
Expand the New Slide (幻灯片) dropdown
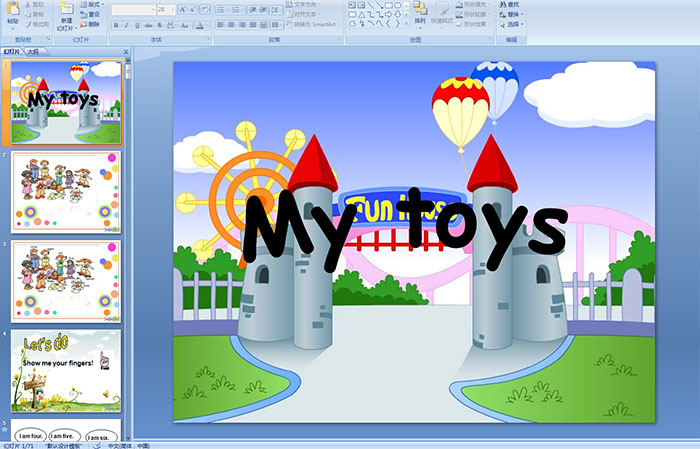click(67, 29)
